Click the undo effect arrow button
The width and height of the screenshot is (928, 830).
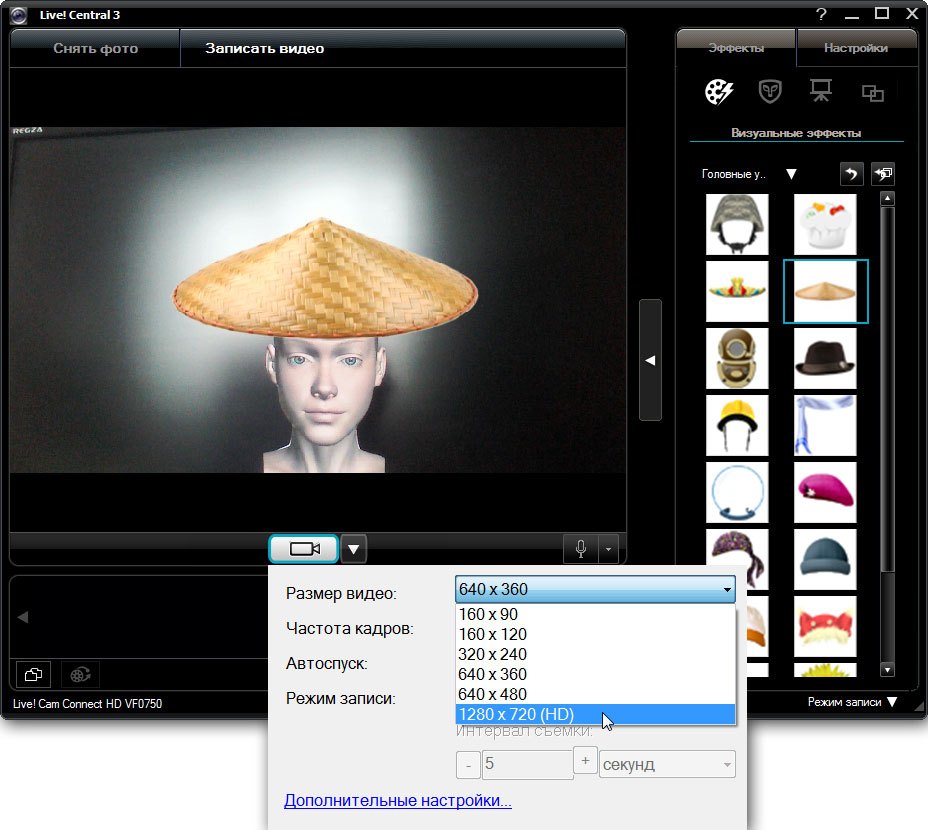(x=852, y=174)
